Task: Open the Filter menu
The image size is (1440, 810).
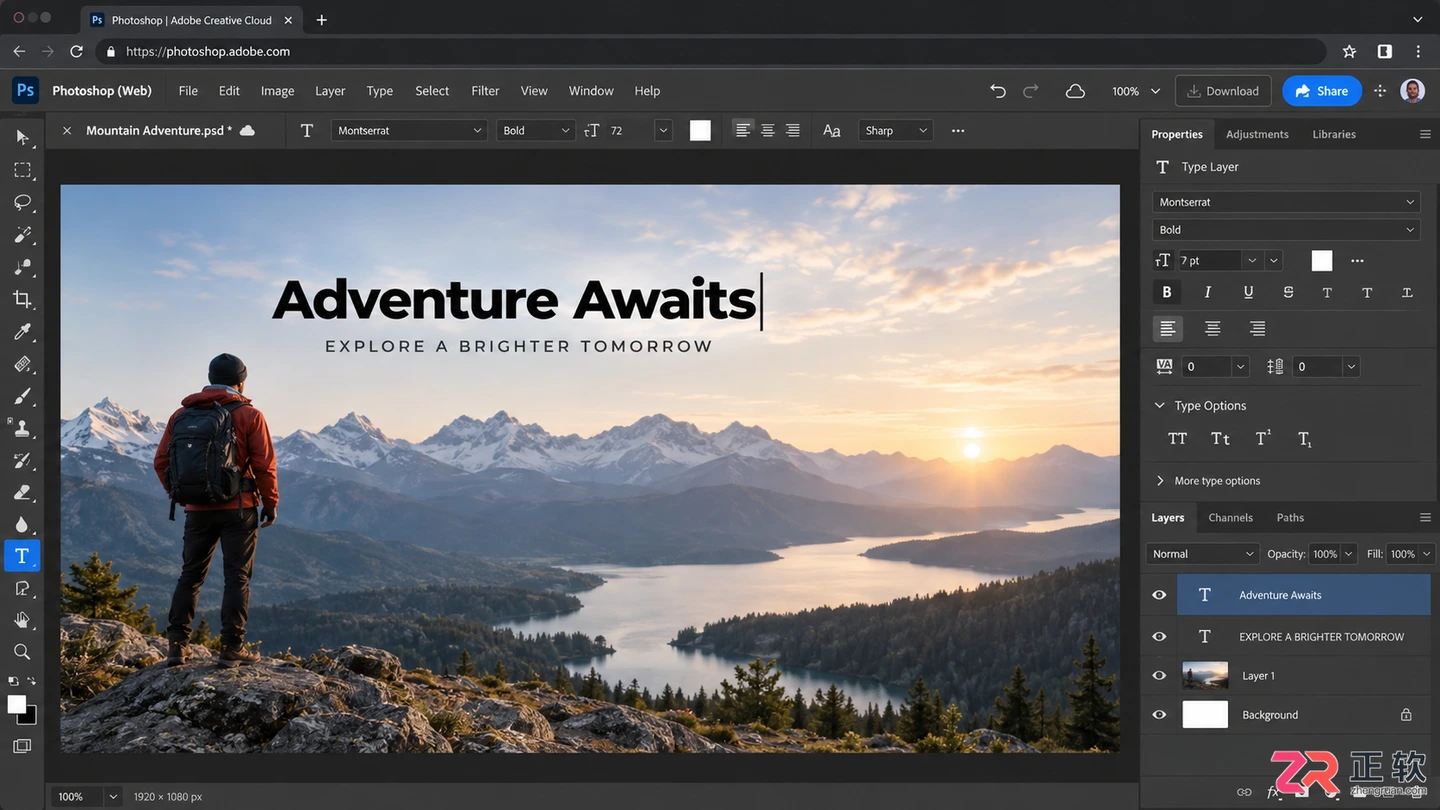Action: [485, 91]
